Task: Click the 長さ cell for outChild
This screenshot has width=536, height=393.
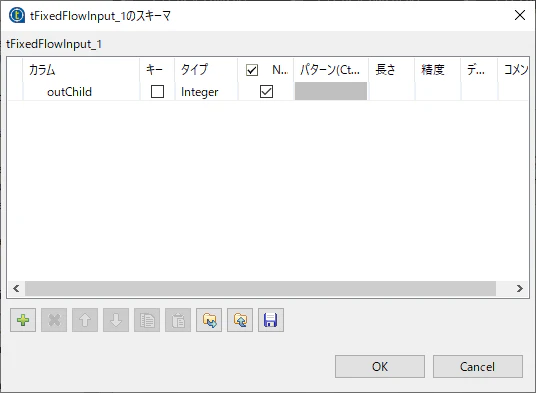Action: [x=392, y=92]
